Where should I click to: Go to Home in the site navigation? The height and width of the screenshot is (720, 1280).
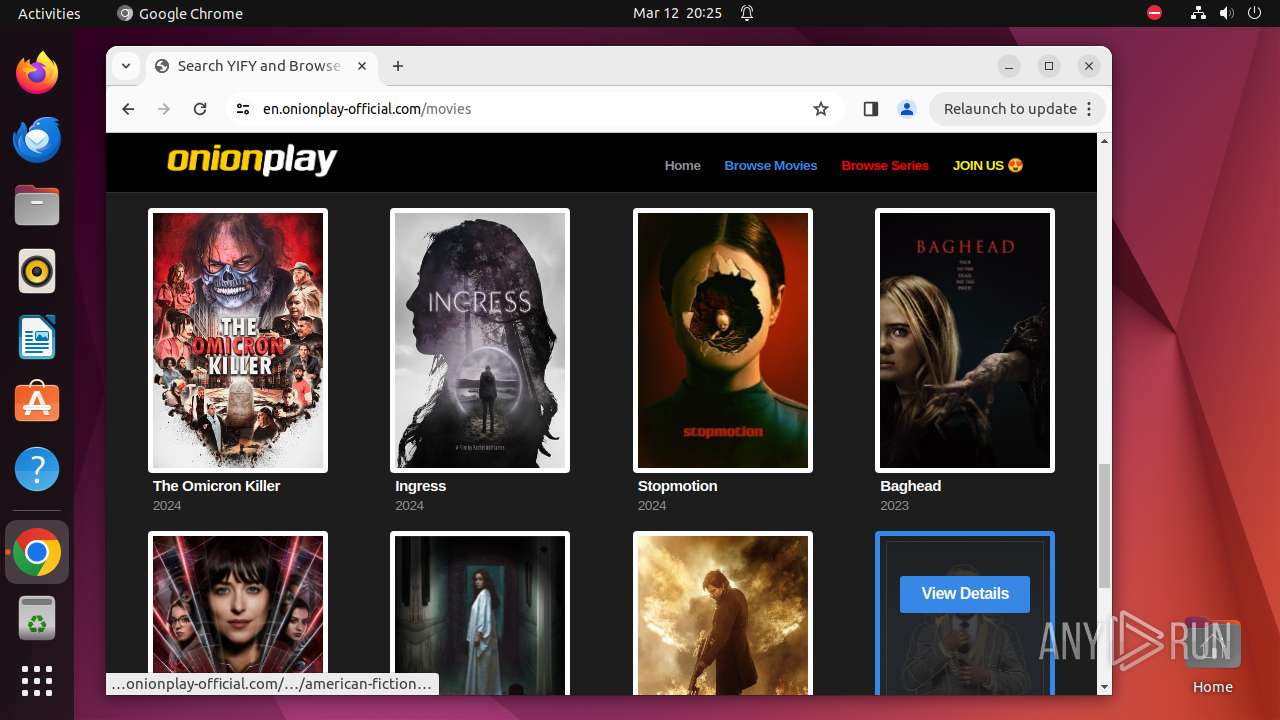683,166
